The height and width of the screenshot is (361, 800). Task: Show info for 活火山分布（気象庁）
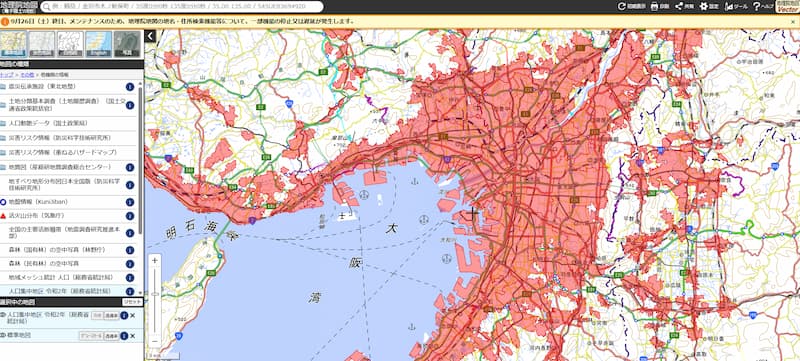130,216
